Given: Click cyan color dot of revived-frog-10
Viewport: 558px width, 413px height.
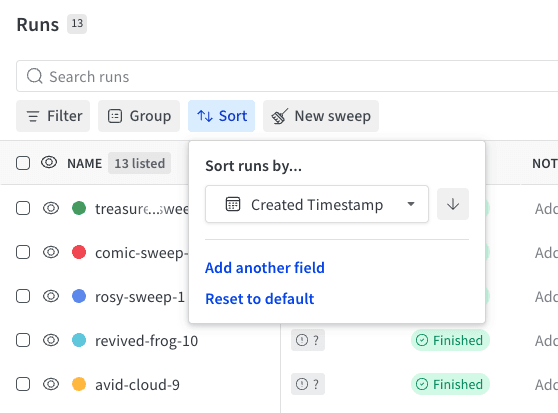Looking at the screenshot, I should [x=79, y=340].
